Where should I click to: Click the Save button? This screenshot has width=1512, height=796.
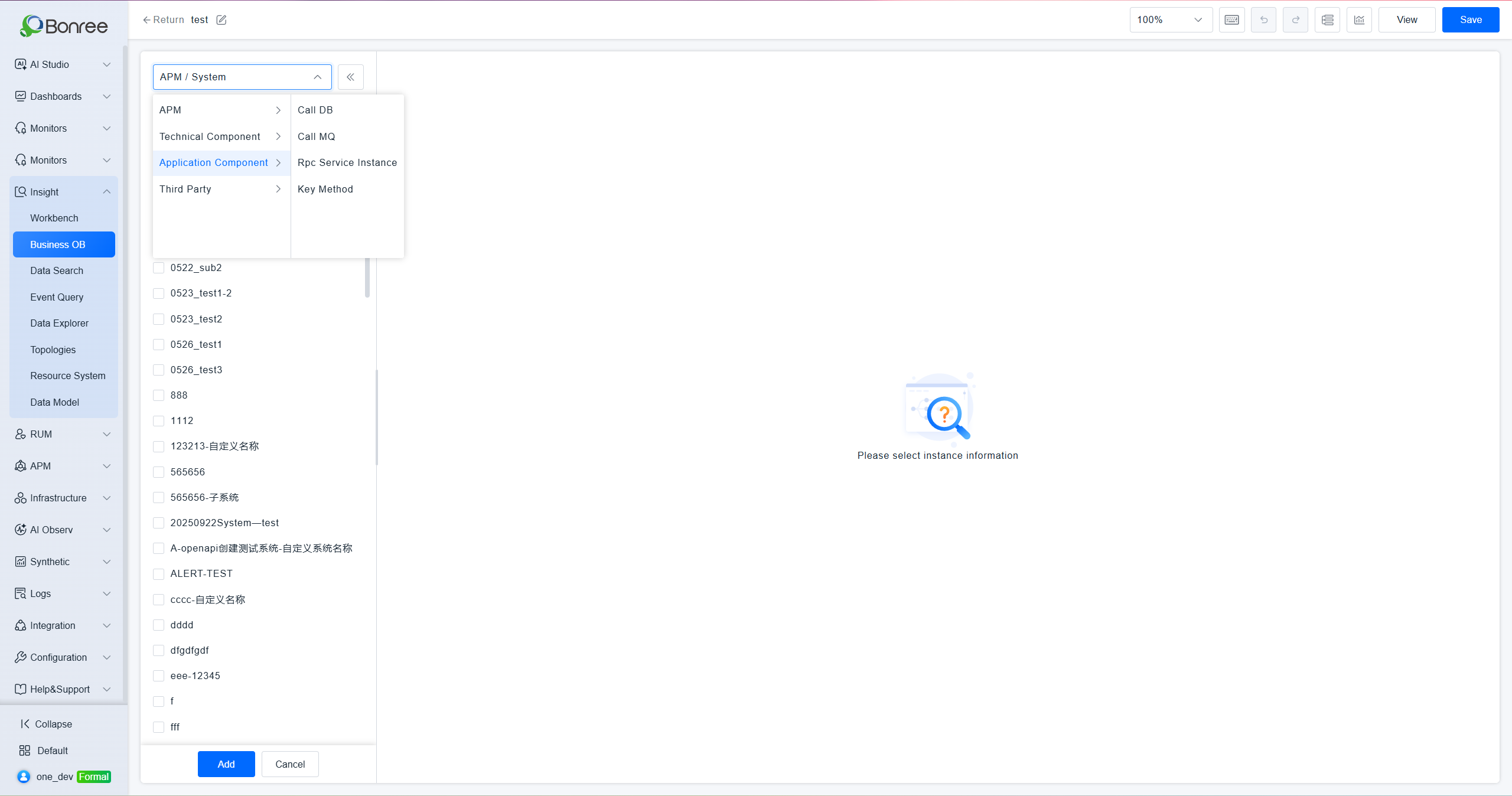coord(1471,20)
